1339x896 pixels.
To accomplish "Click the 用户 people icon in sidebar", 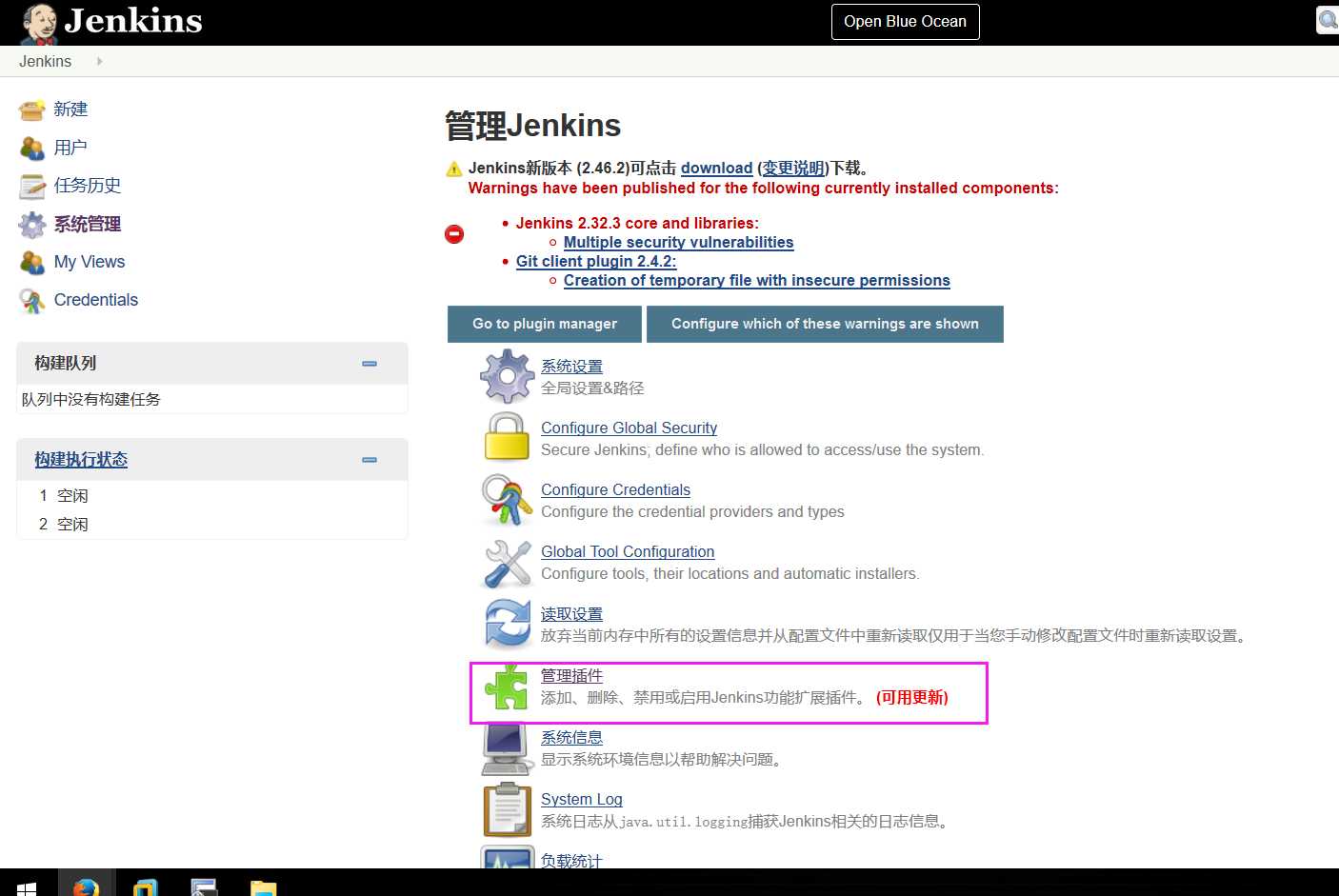I will click(x=32, y=149).
